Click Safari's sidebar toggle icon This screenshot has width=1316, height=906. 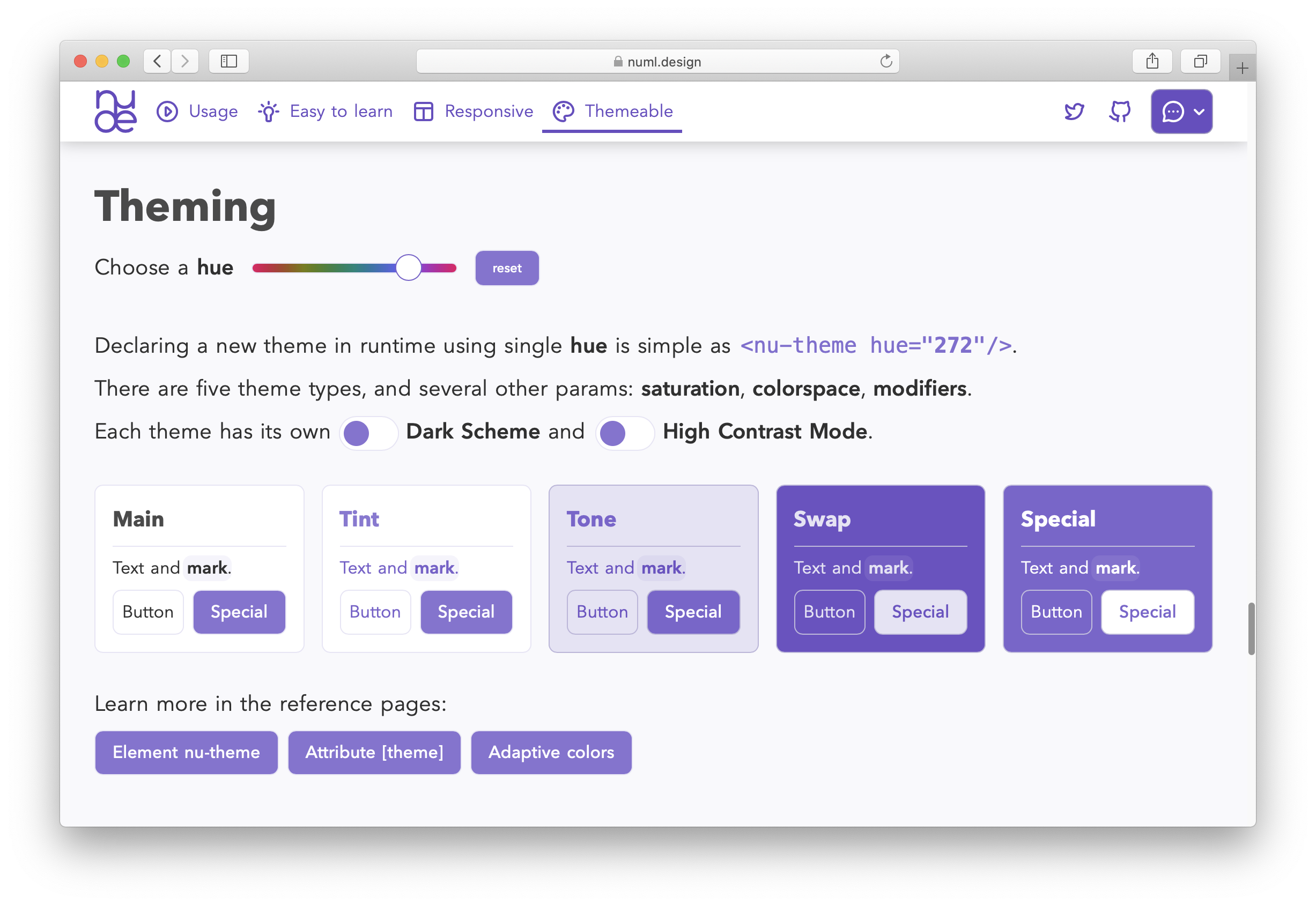[x=229, y=61]
